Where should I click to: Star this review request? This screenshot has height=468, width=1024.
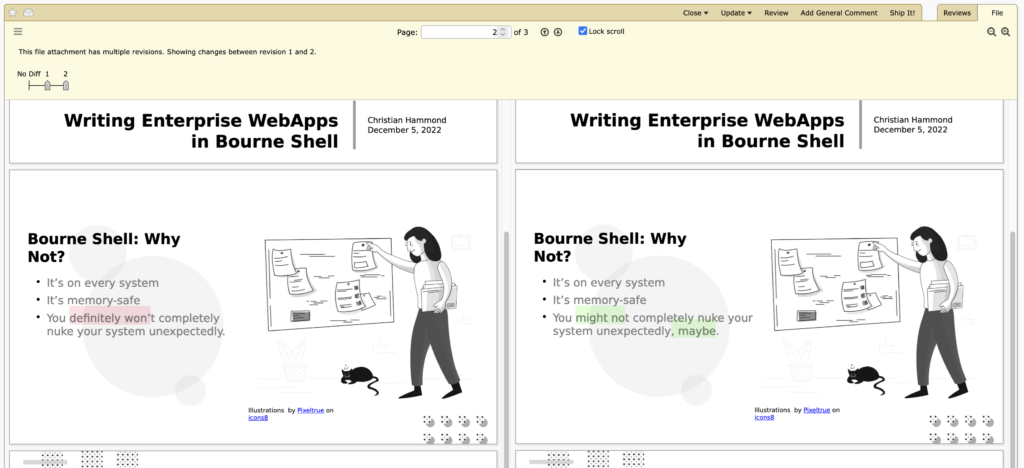pos(12,12)
